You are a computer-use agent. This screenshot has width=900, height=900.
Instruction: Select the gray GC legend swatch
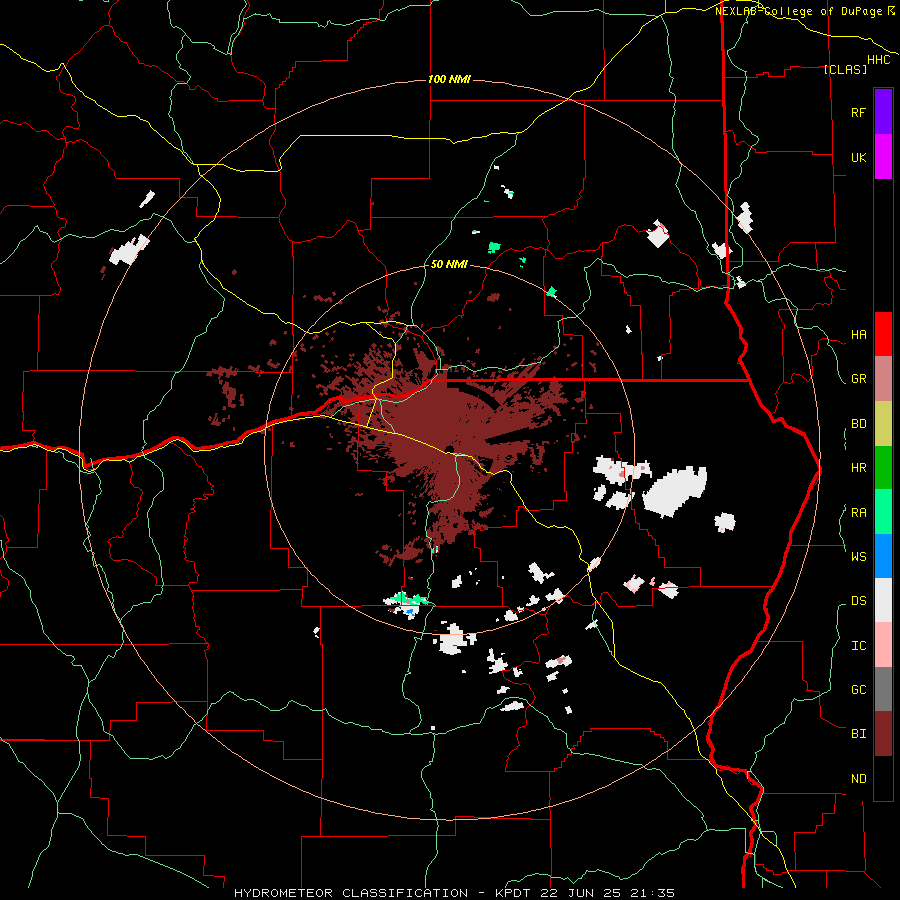point(883,689)
